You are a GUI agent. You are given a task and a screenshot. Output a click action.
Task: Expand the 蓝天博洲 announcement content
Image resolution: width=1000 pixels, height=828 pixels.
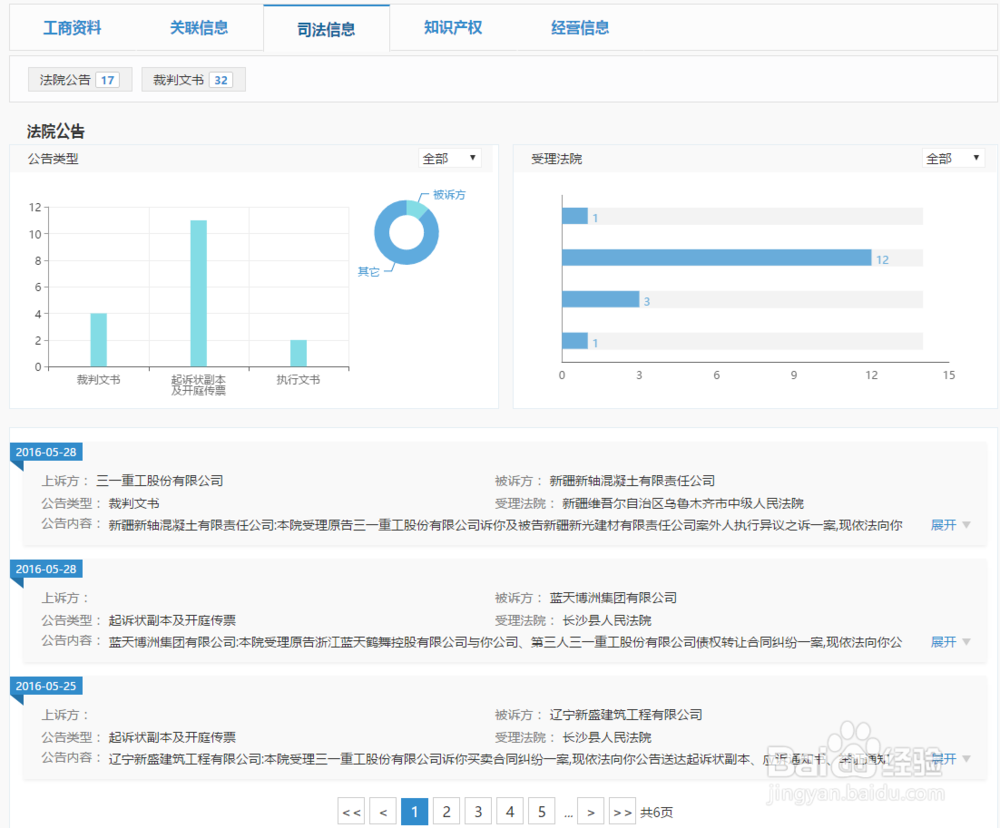click(946, 641)
